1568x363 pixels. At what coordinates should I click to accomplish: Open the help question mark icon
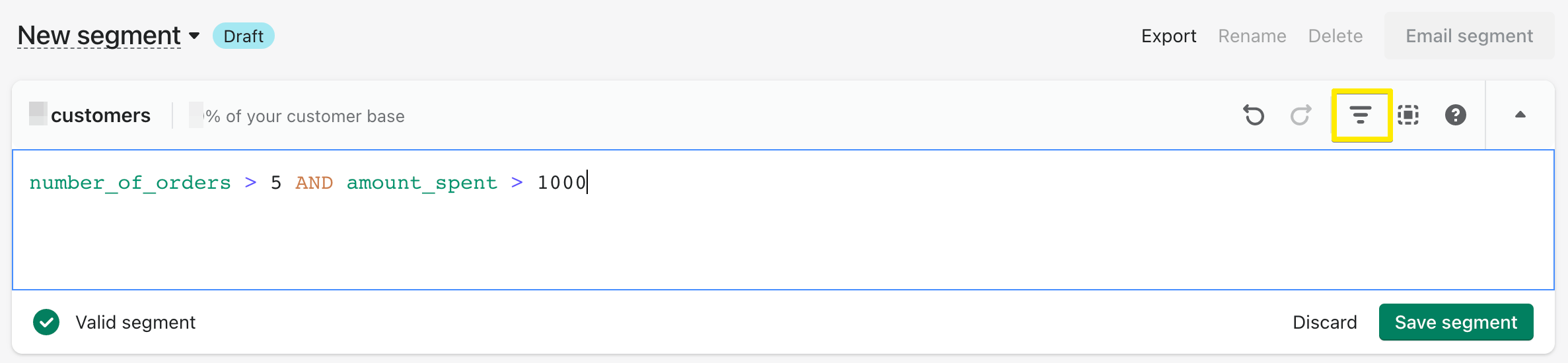1455,115
